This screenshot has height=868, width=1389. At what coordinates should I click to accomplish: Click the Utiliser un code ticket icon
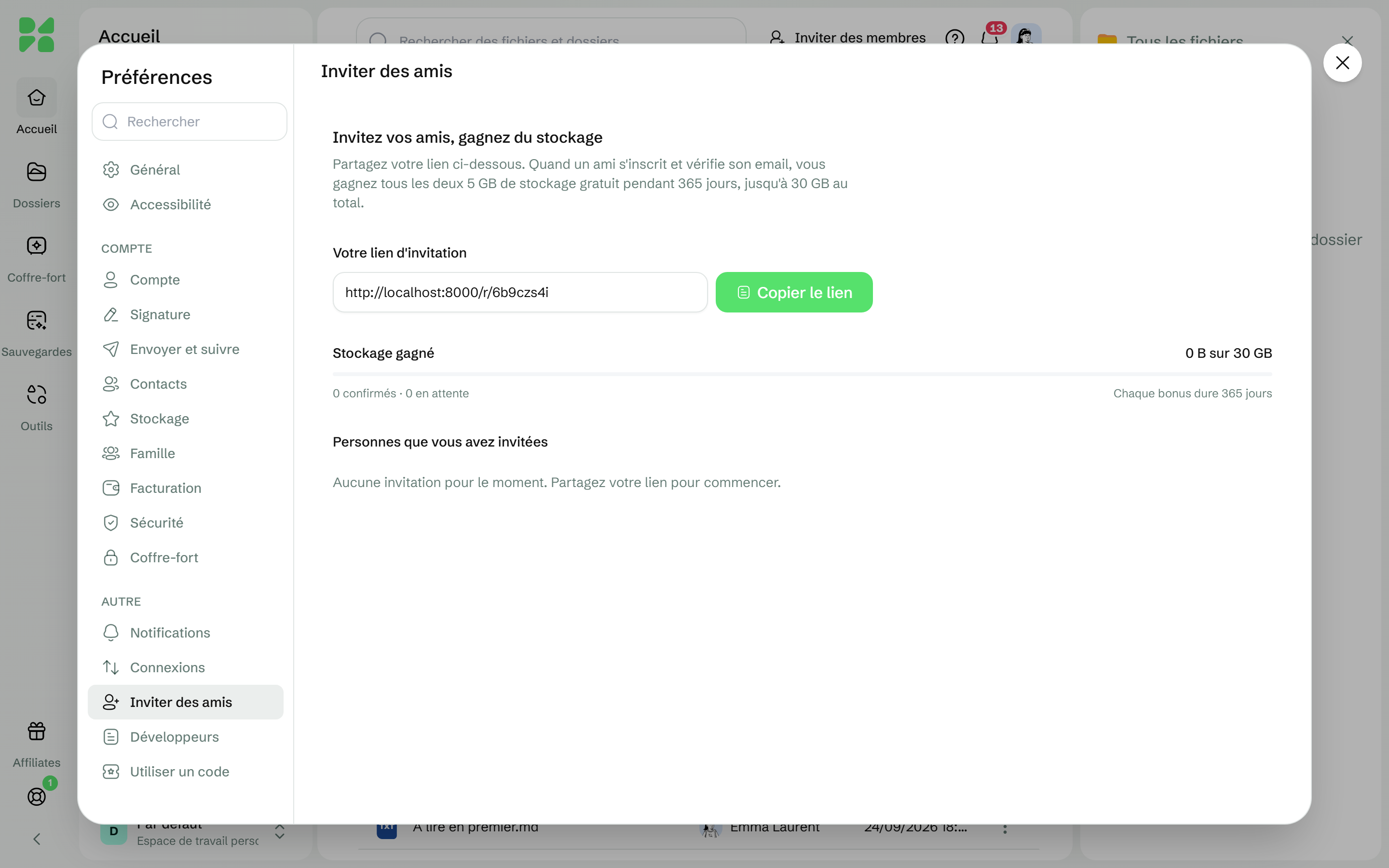click(111, 772)
